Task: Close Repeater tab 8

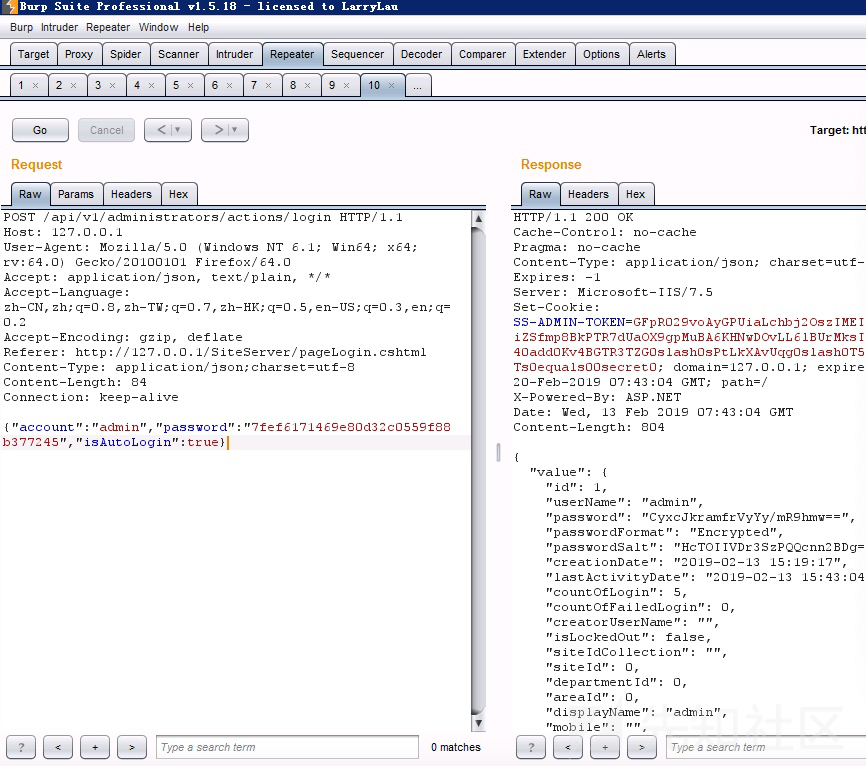Action: 308,86
